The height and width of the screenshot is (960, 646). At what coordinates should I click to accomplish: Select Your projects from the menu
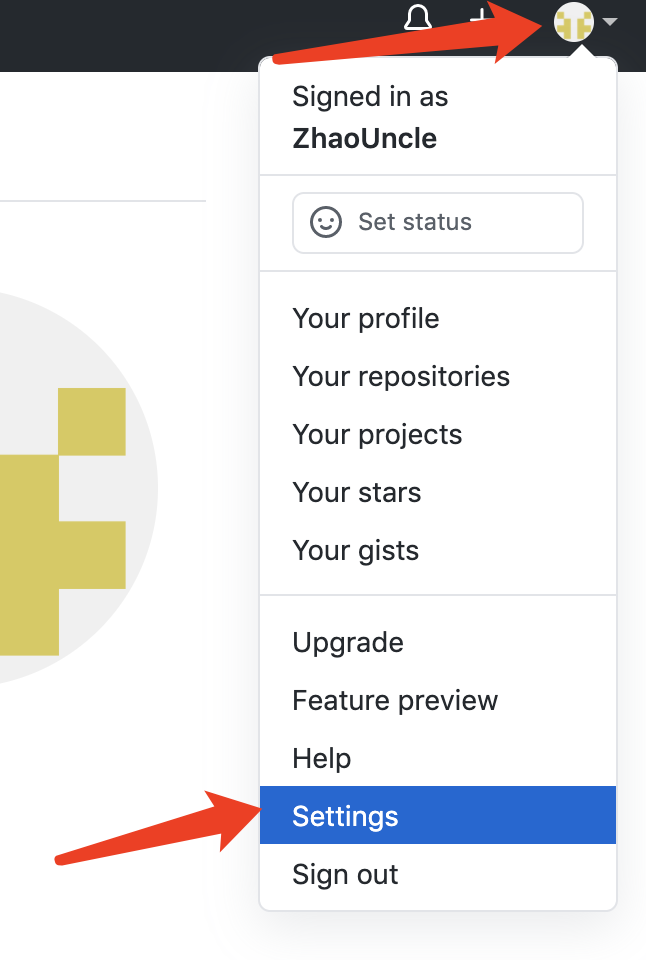377,435
